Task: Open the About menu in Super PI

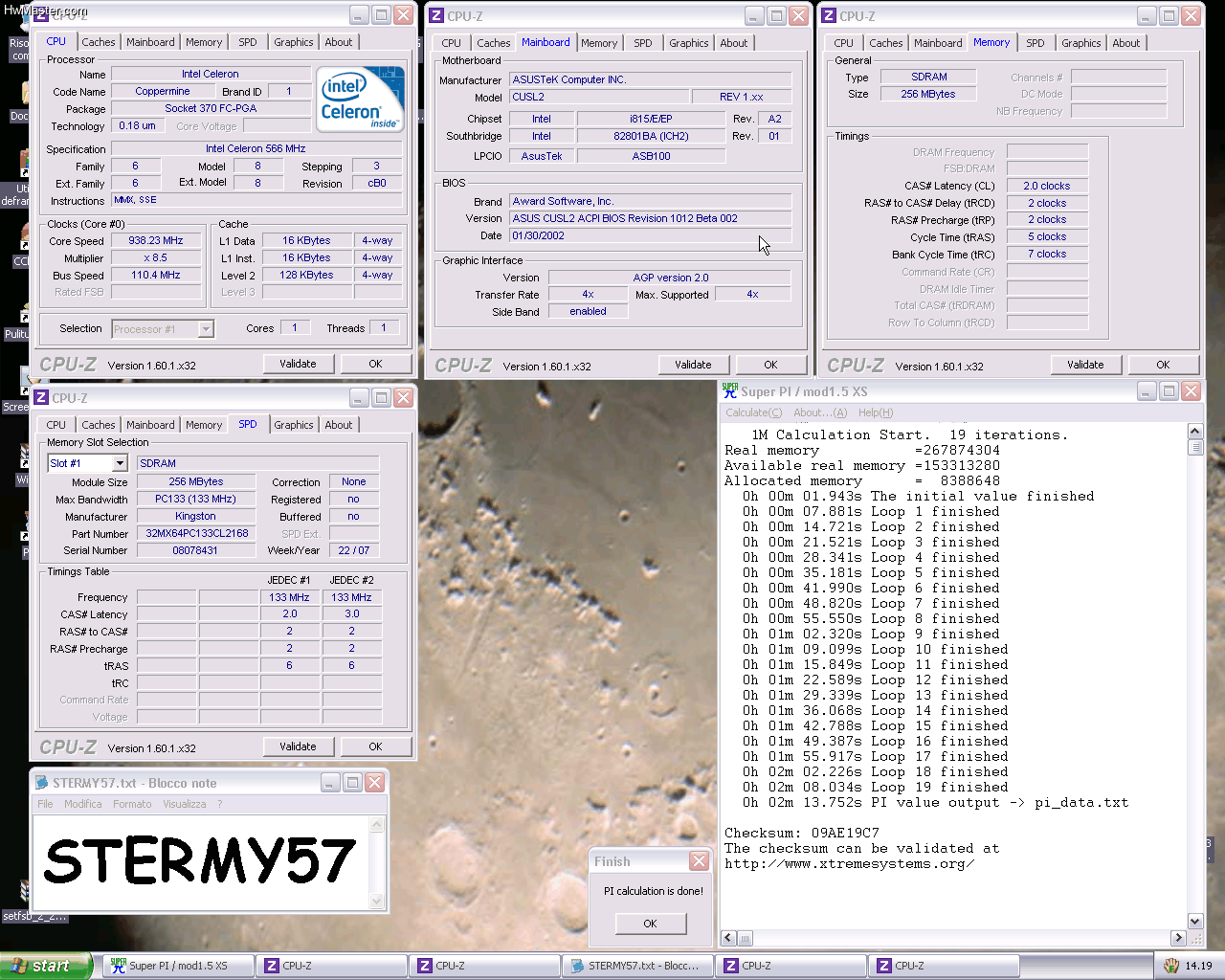Action: point(820,412)
